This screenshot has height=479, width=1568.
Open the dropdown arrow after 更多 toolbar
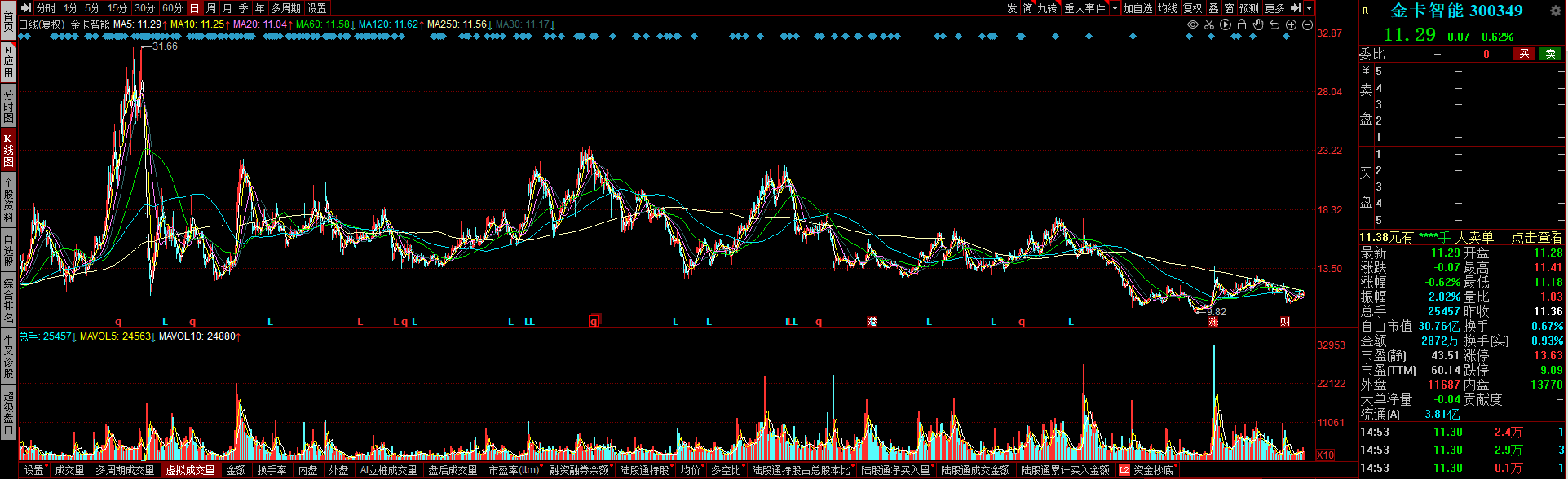tap(1309, 8)
